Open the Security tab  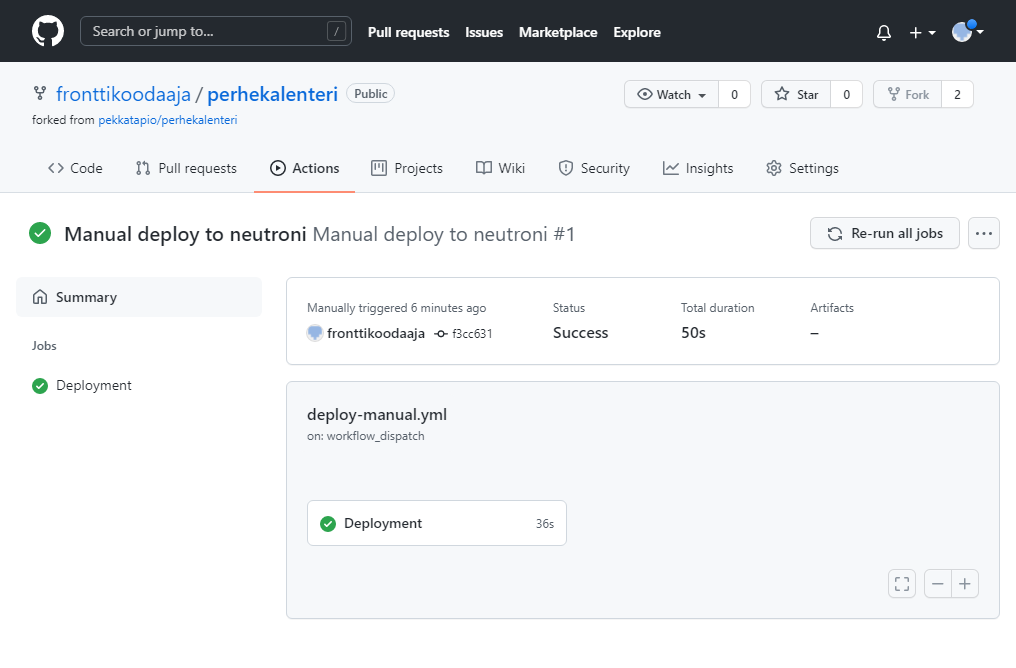(x=594, y=168)
